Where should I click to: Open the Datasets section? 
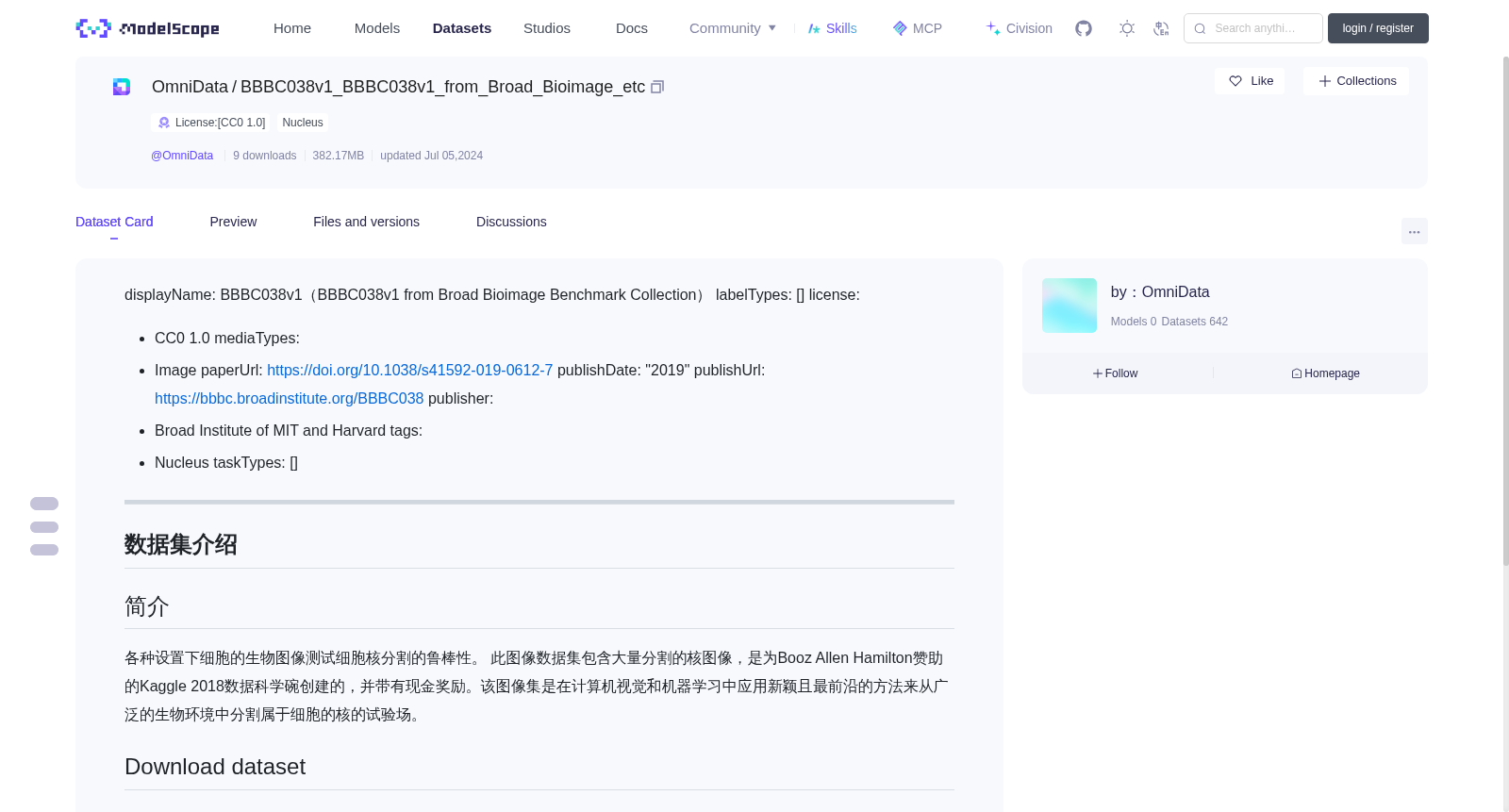[x=462, y=28]
